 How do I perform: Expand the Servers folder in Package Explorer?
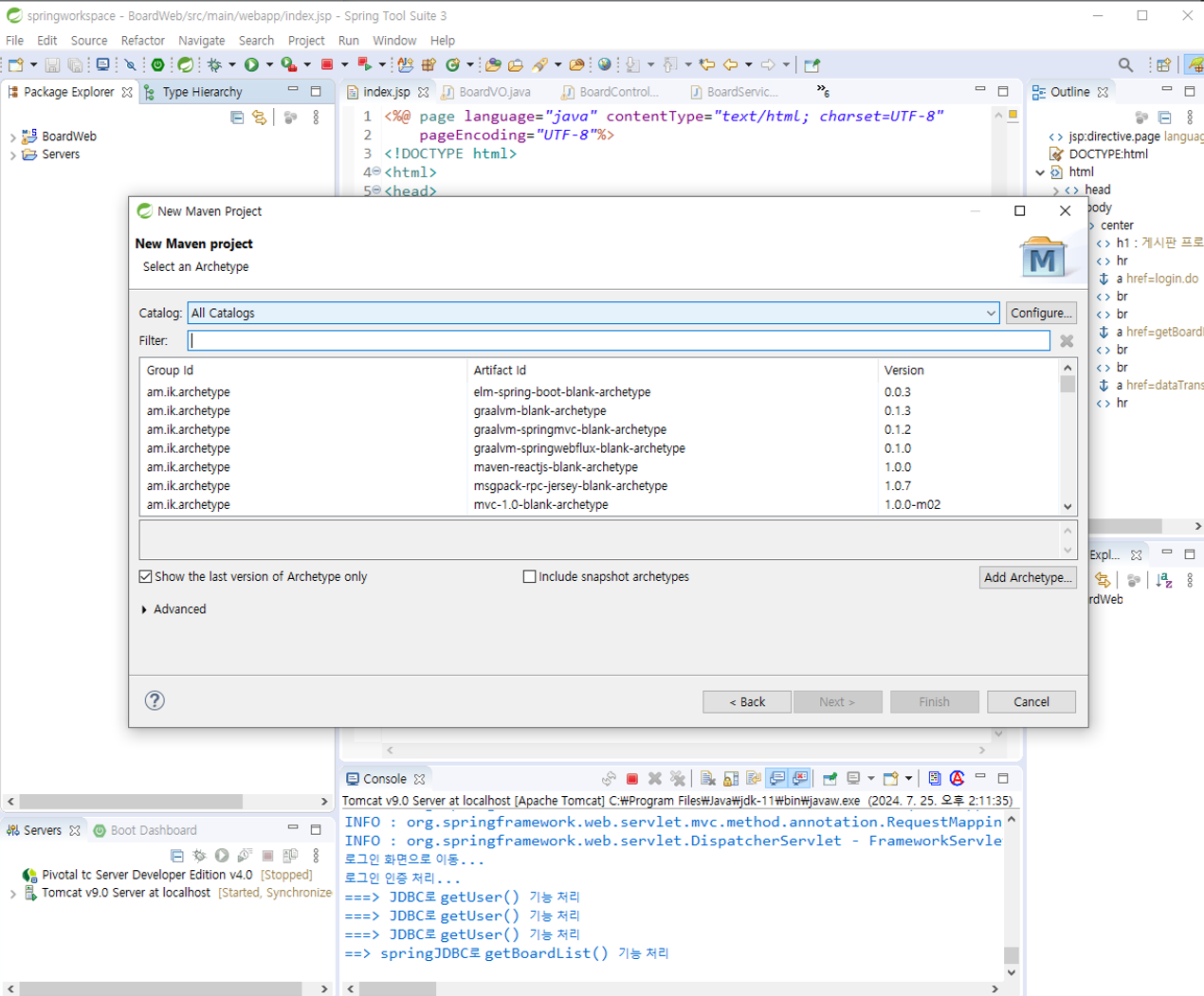click(12, 155)
